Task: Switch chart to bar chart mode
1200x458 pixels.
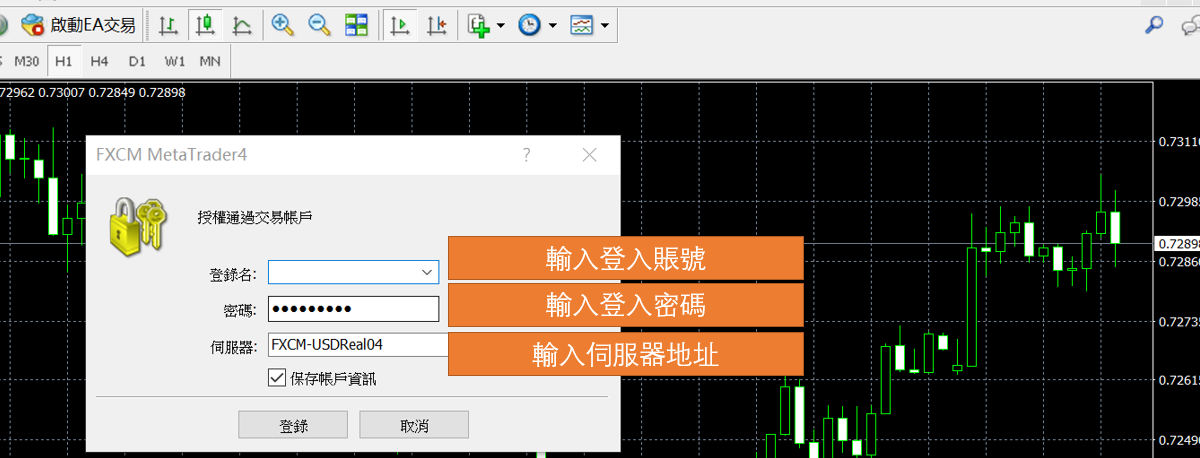Action: [169, 25]
